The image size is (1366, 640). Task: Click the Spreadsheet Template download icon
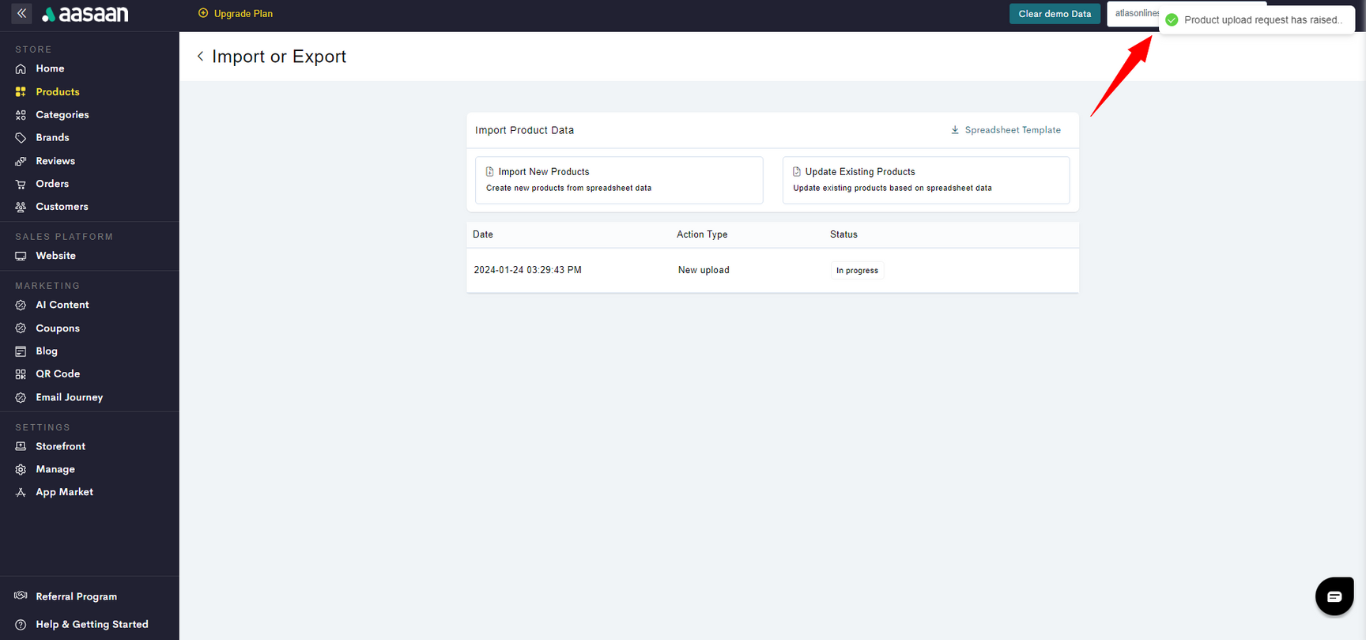(955, 130)
